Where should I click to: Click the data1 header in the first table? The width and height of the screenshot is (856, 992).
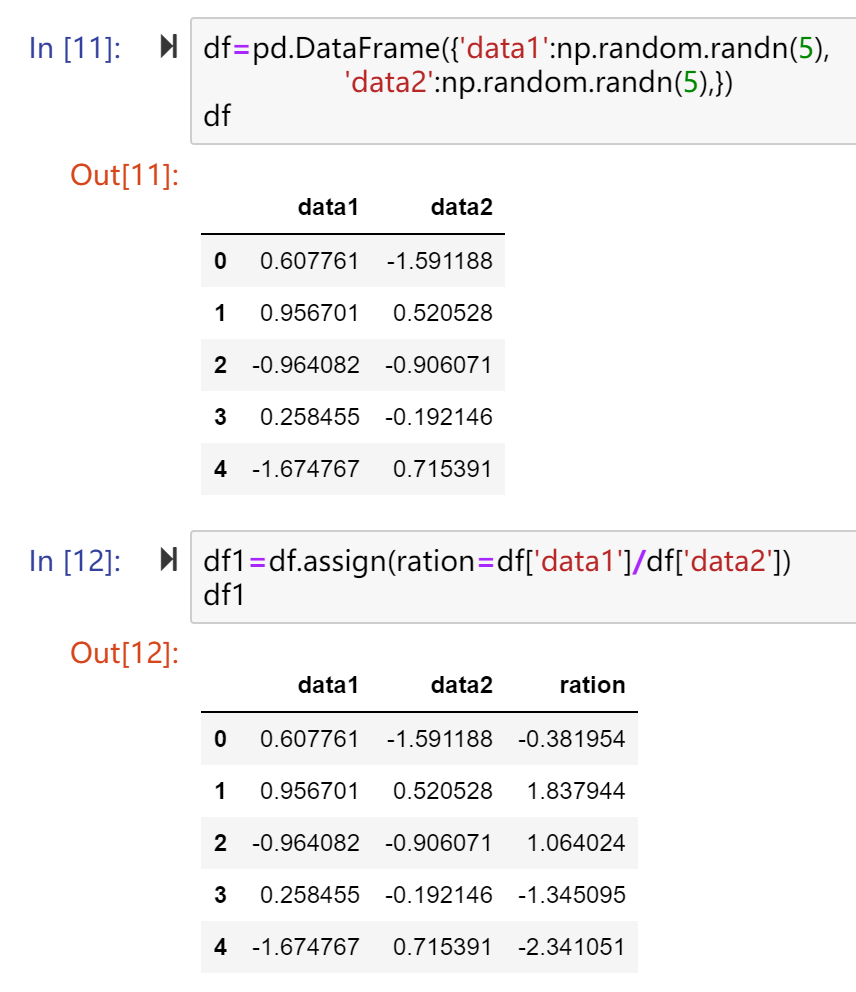(x=328, y=207)
